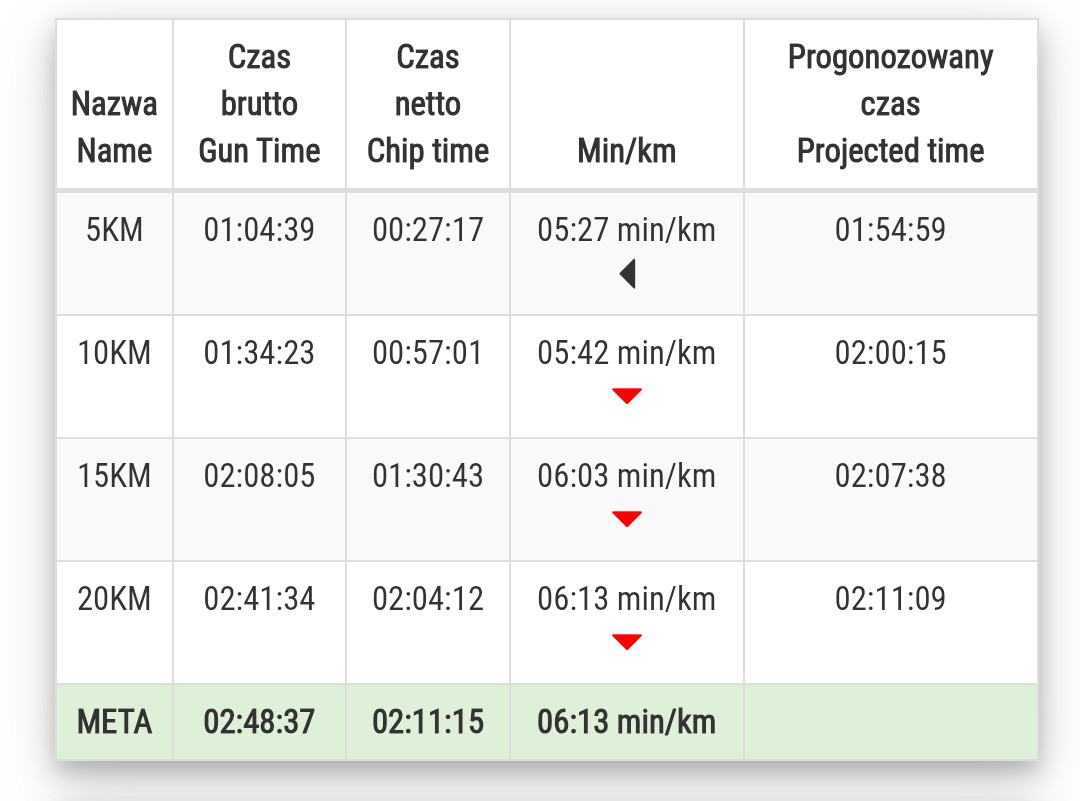Click the 15KM split label
This screenshot has width=1080, height=801.
coord(114,476)
